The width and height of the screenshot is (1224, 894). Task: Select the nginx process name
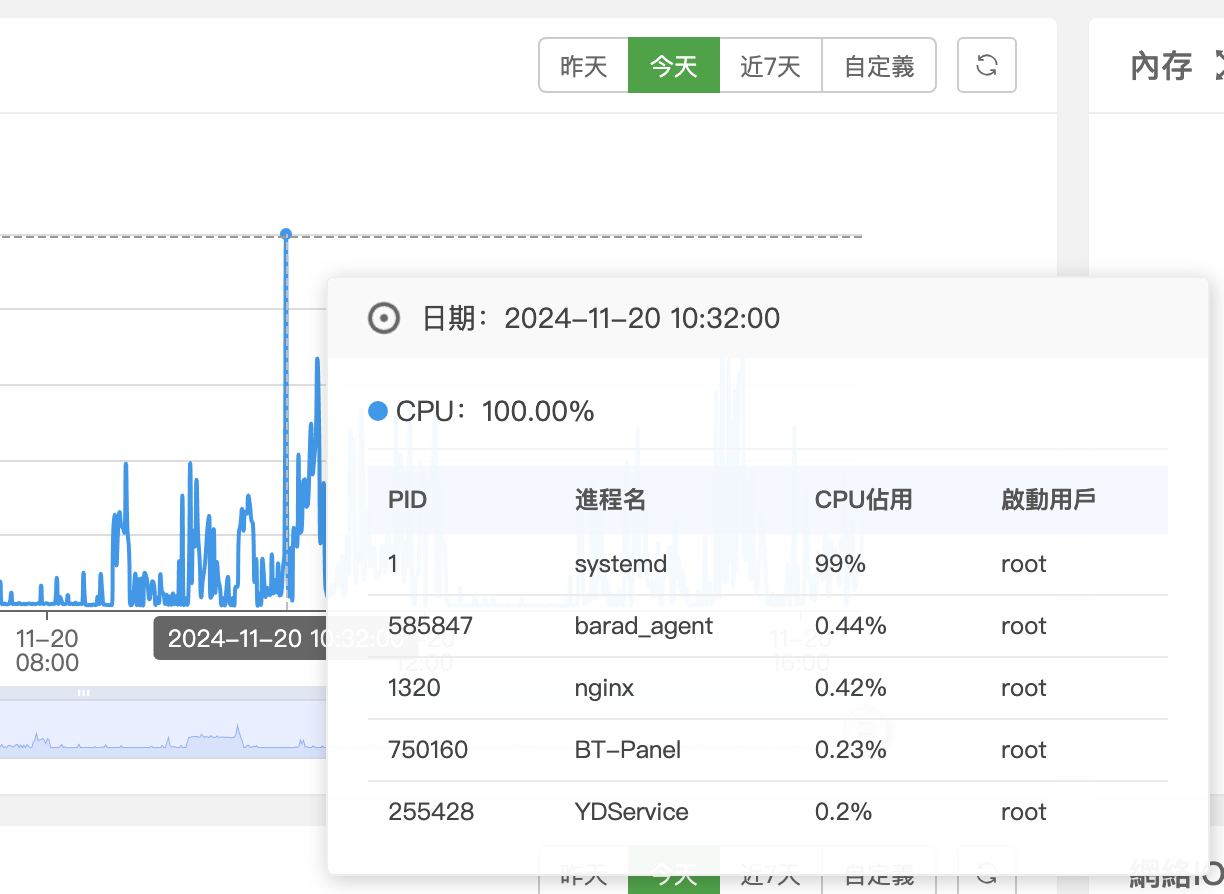[604, 688]
